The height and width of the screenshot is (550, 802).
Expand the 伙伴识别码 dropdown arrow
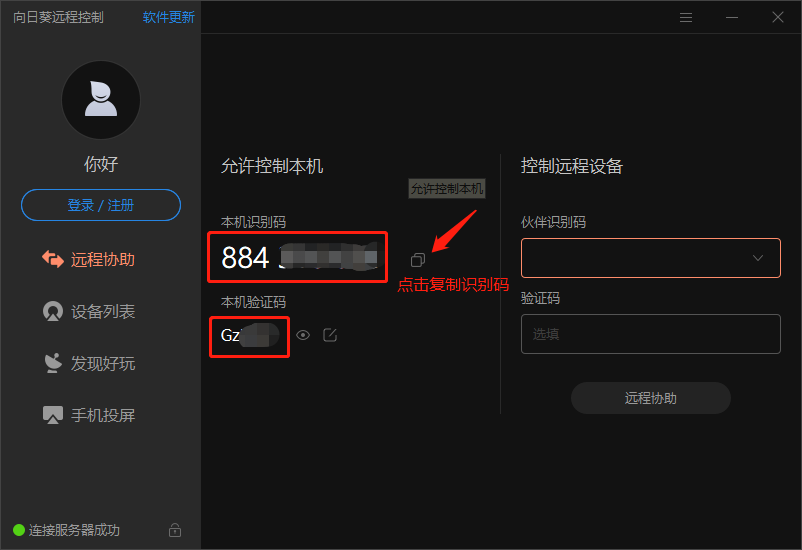click(758, 258)
